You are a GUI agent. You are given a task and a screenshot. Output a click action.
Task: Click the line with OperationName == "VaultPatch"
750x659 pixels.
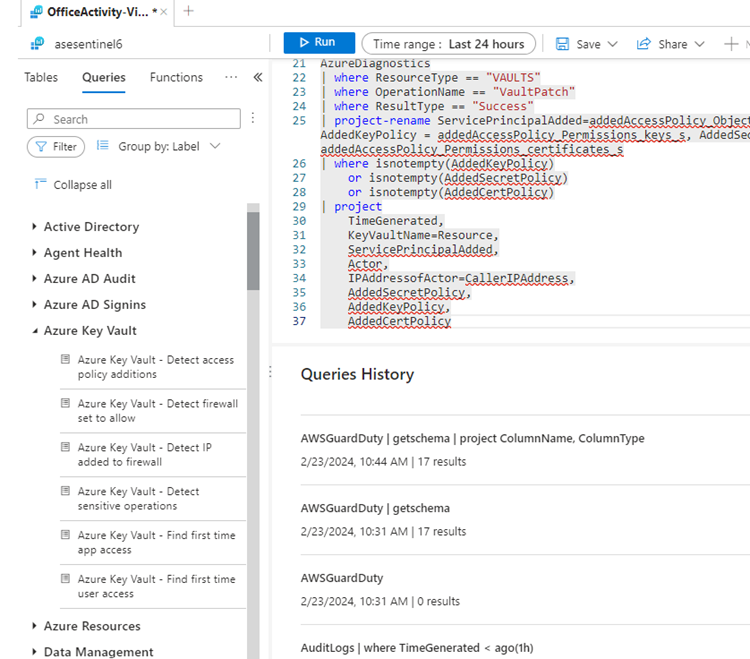(x=448, y=92)
